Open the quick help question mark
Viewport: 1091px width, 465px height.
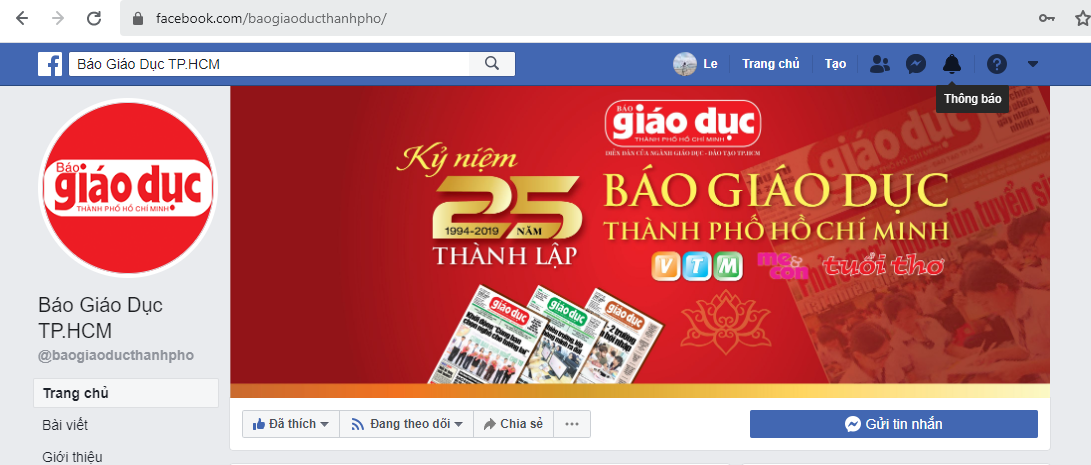pos(996,64)
